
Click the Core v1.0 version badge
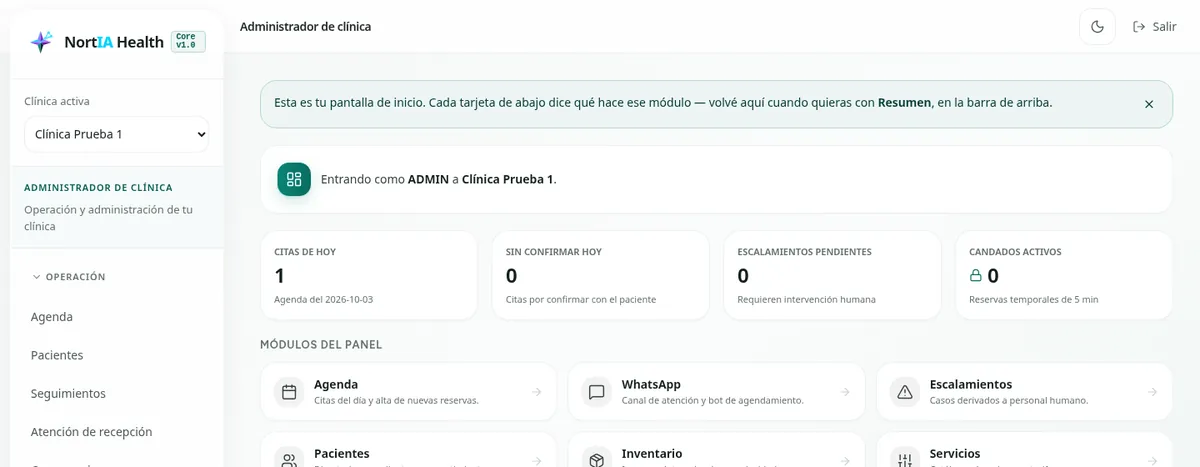[188, 41]
